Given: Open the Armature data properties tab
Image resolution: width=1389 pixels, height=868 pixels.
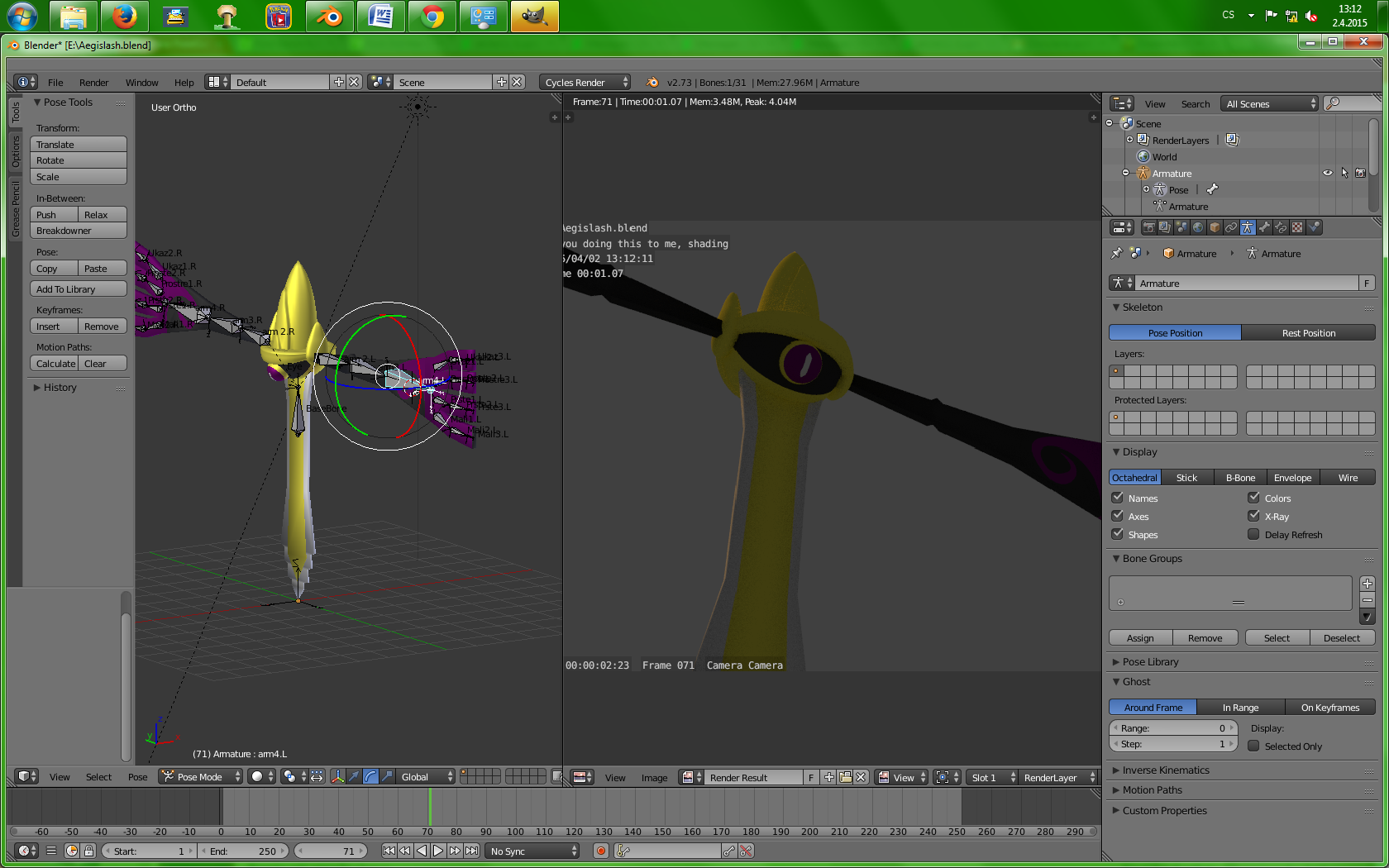Looking at the screenshot, I should coord(1248,227).
